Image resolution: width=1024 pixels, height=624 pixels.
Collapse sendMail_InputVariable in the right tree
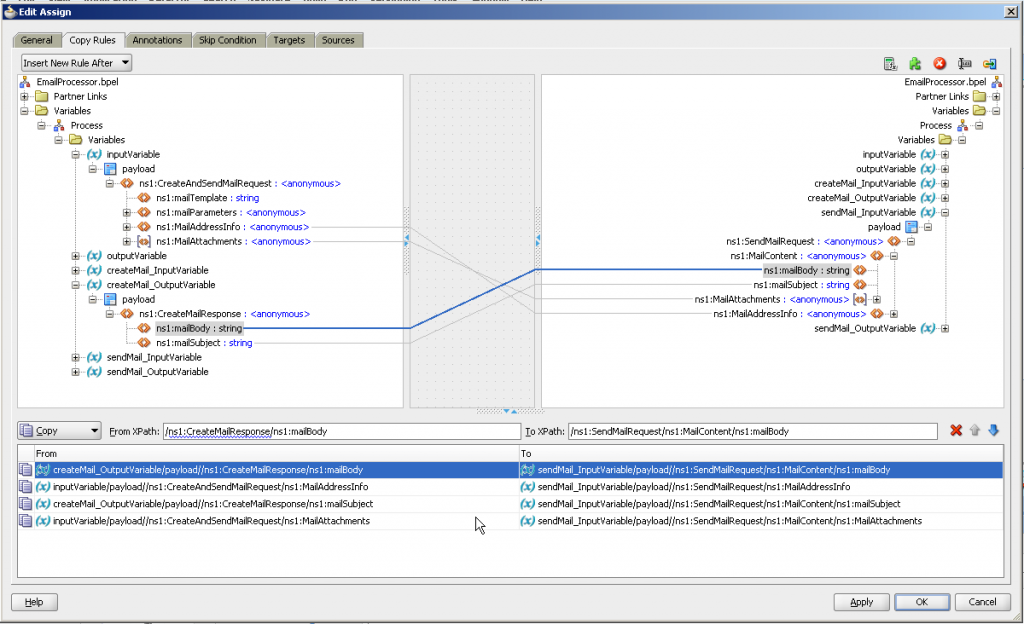[945, 212]
